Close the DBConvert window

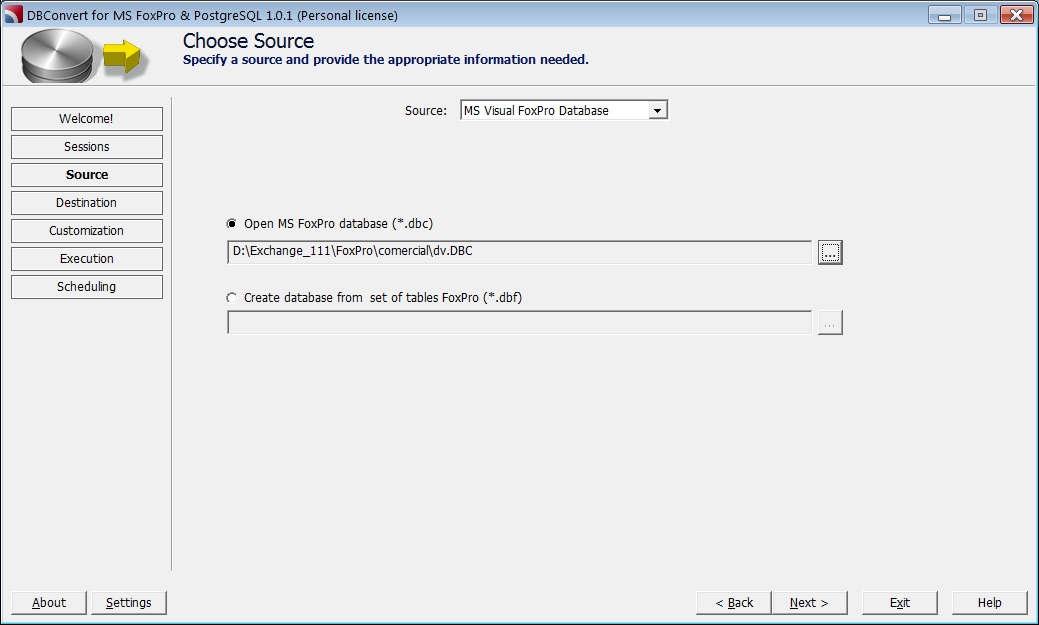click(x=1016, y=15)
